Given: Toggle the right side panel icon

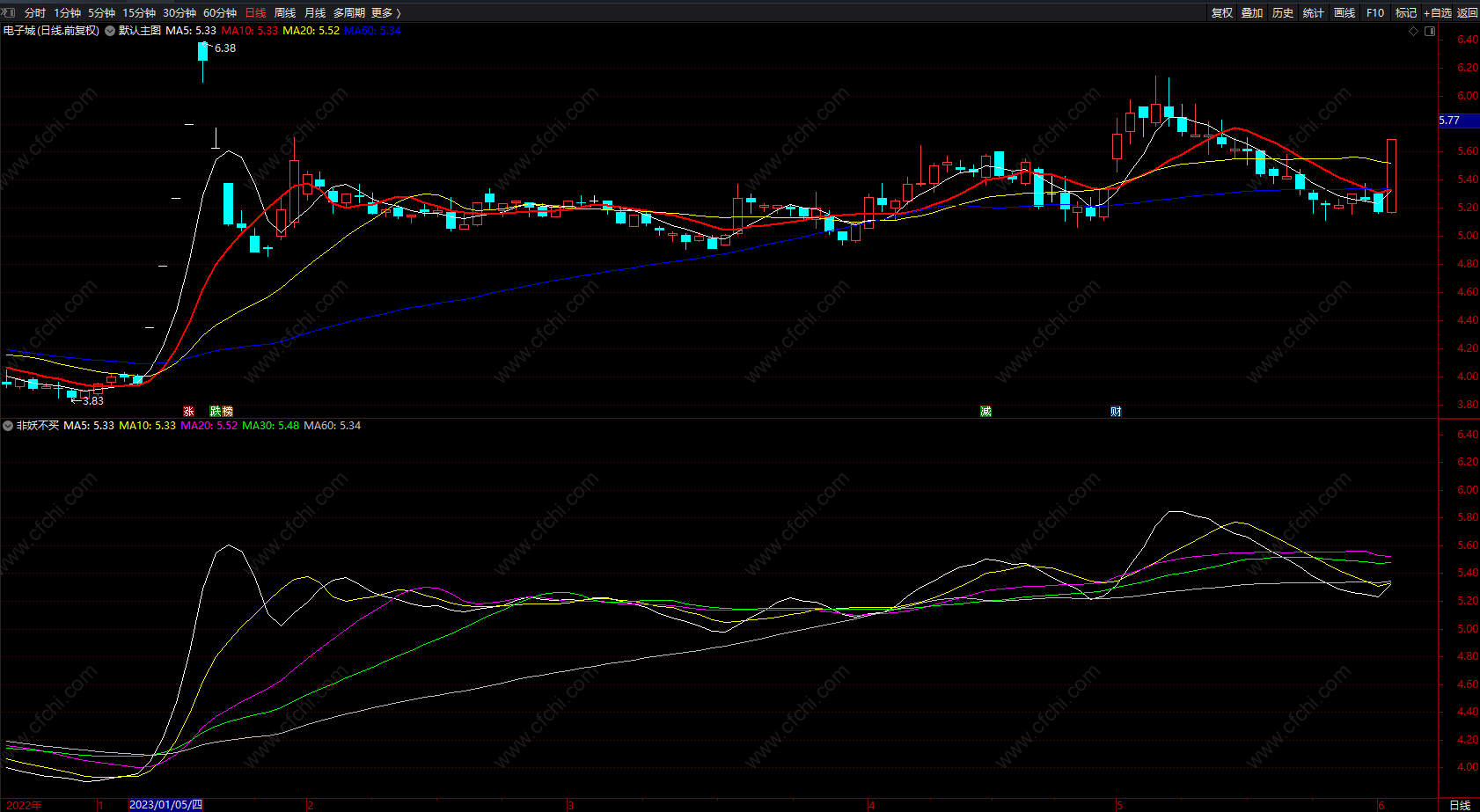Looking at the screenshot, I should [x=1430, y=31].
